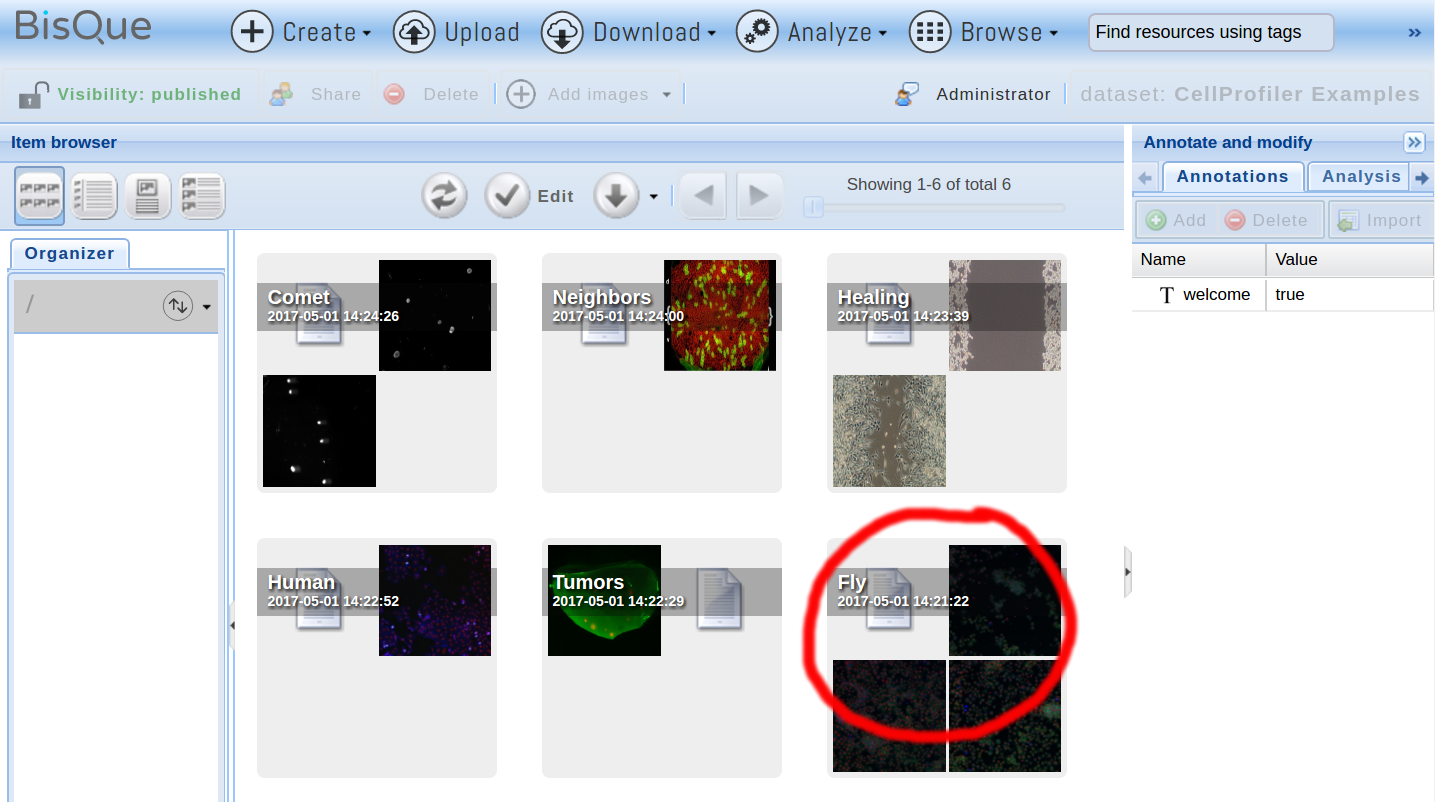Collapse the Annotate and modify panel
The height and width of the screenshot is (802, 1435).
[x=1414, y=142]
